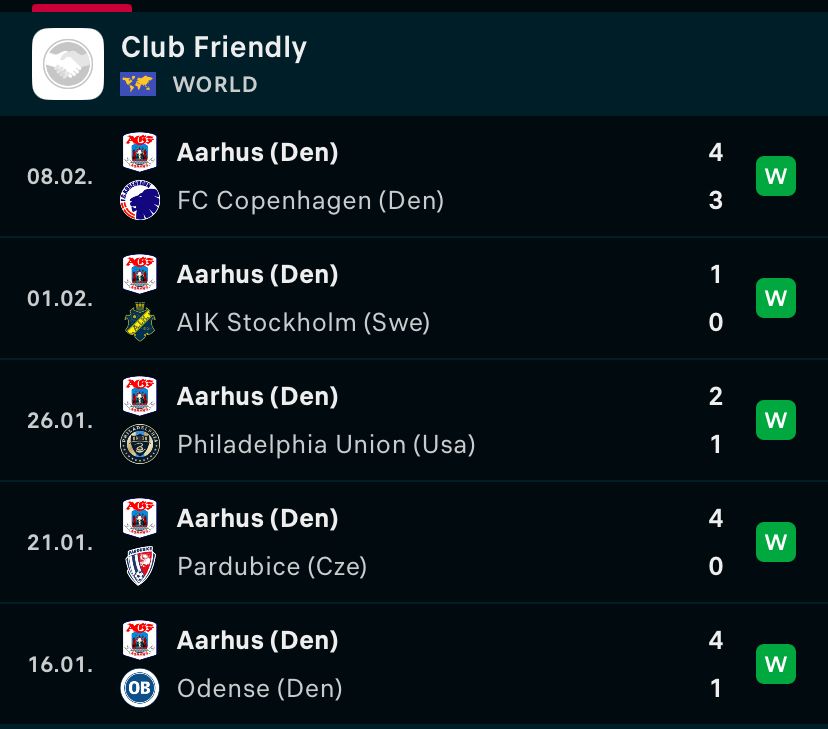
Task: Click the AIK Stockholm club crest
Action: point(139,323)
